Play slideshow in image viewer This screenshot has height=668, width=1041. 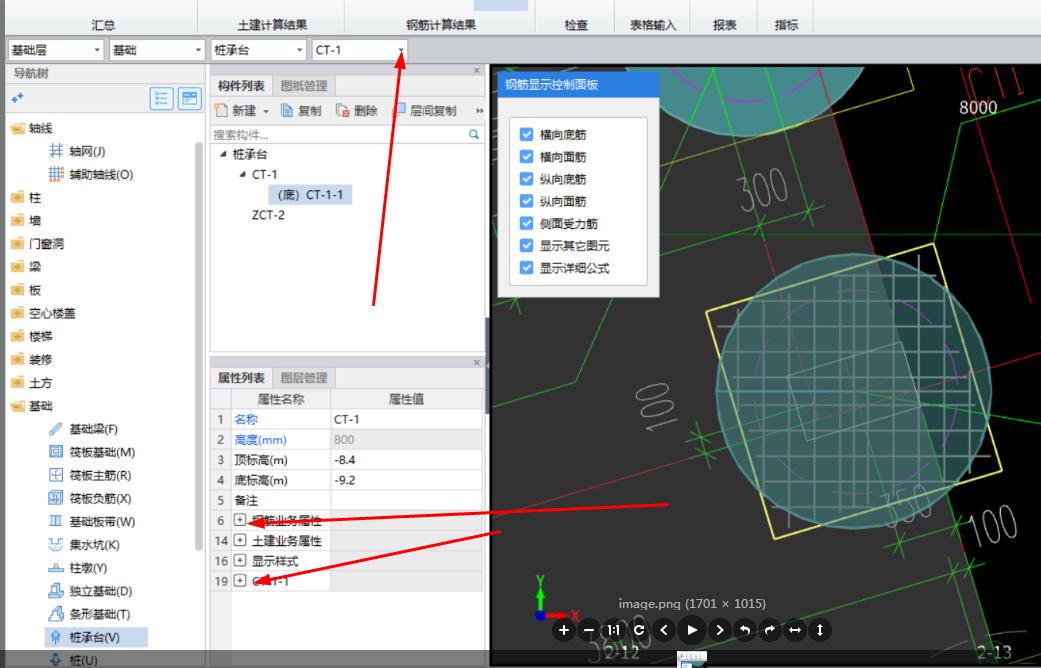click(692, 630)
